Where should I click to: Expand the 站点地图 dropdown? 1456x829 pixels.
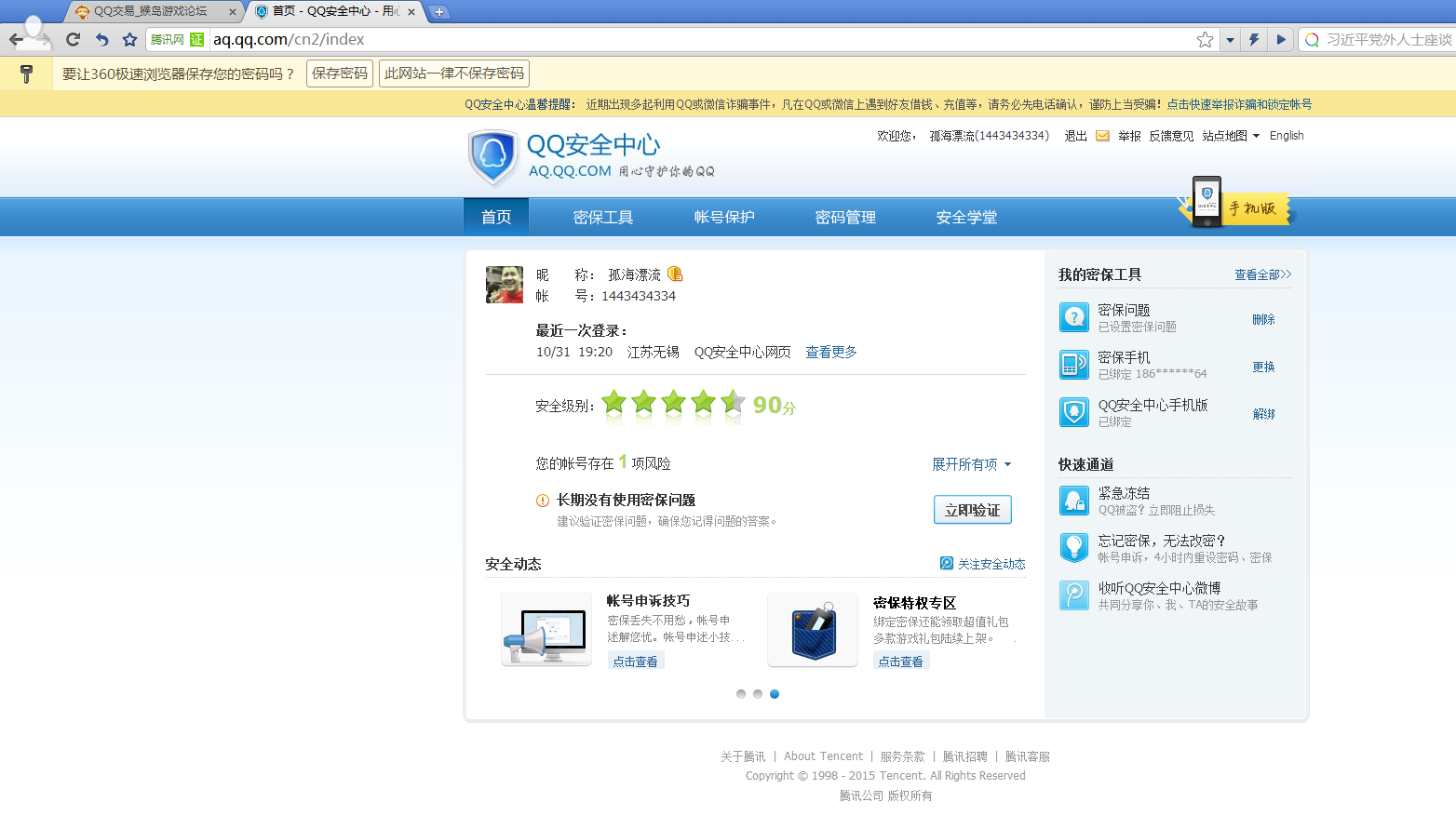[x=1231, y=136]
